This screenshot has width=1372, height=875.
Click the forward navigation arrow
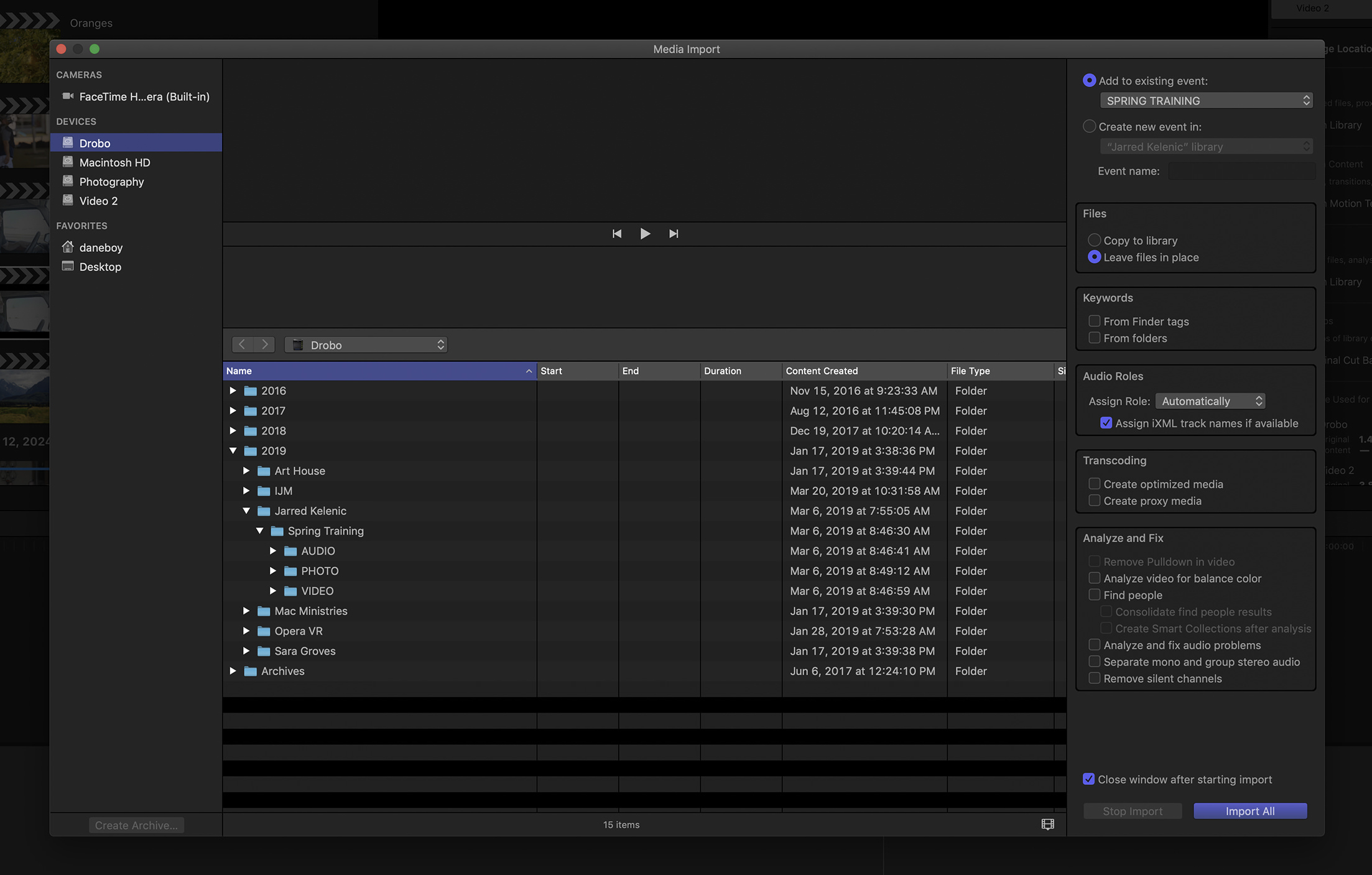[264, 345]
